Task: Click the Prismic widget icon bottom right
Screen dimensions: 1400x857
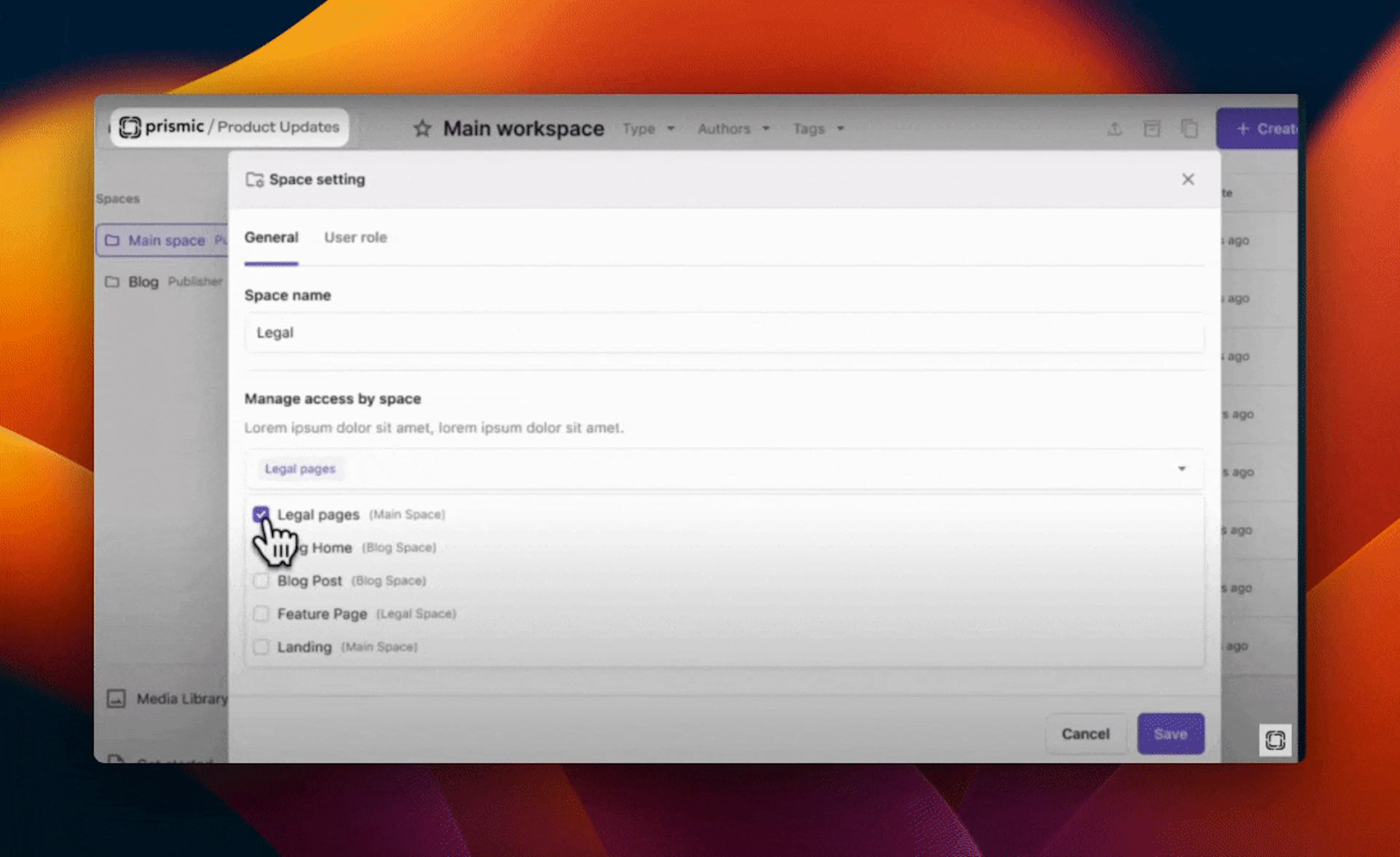Action: click(1275, 740)
